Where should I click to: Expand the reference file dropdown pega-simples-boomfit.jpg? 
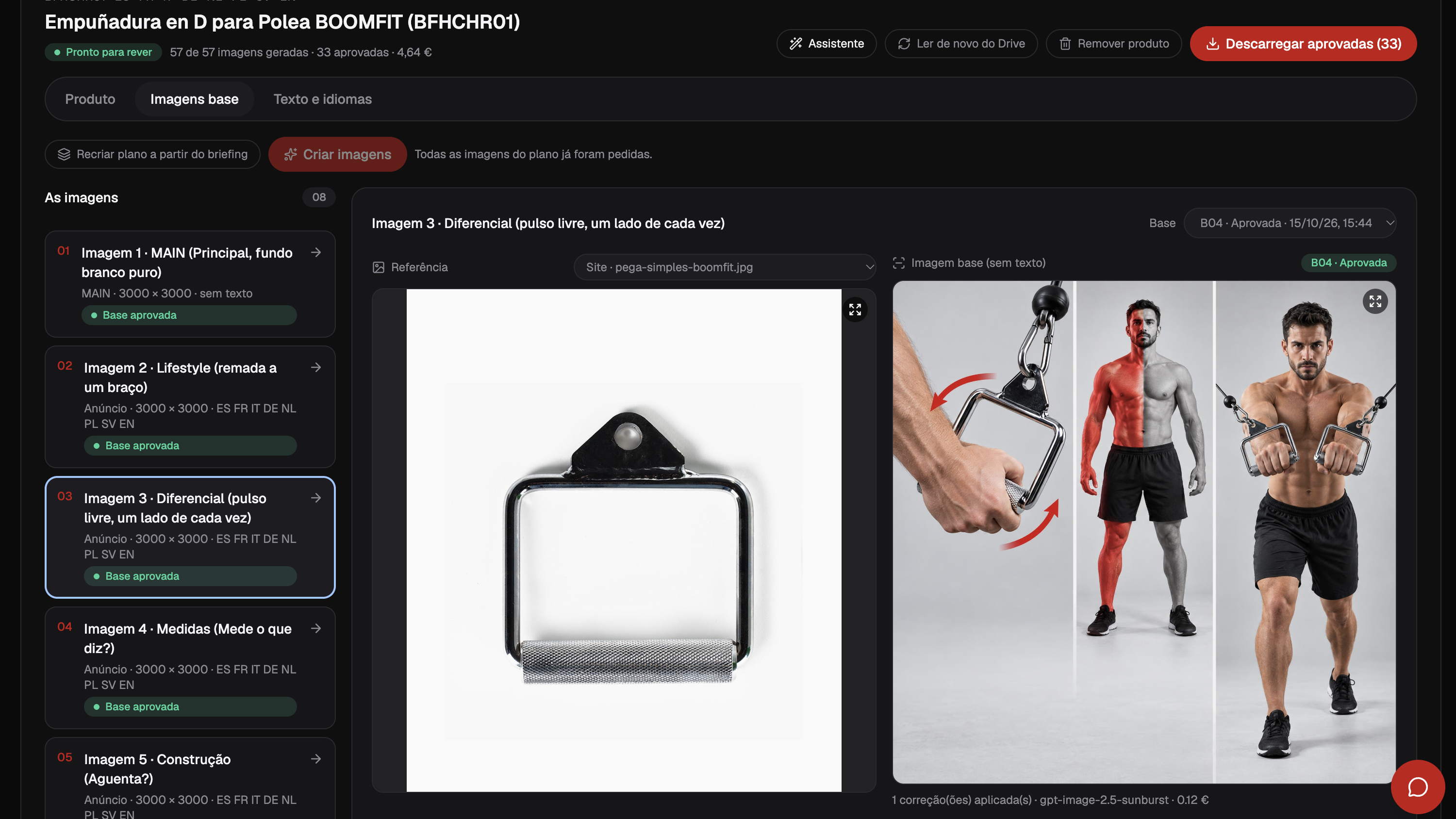coord(725,267)
